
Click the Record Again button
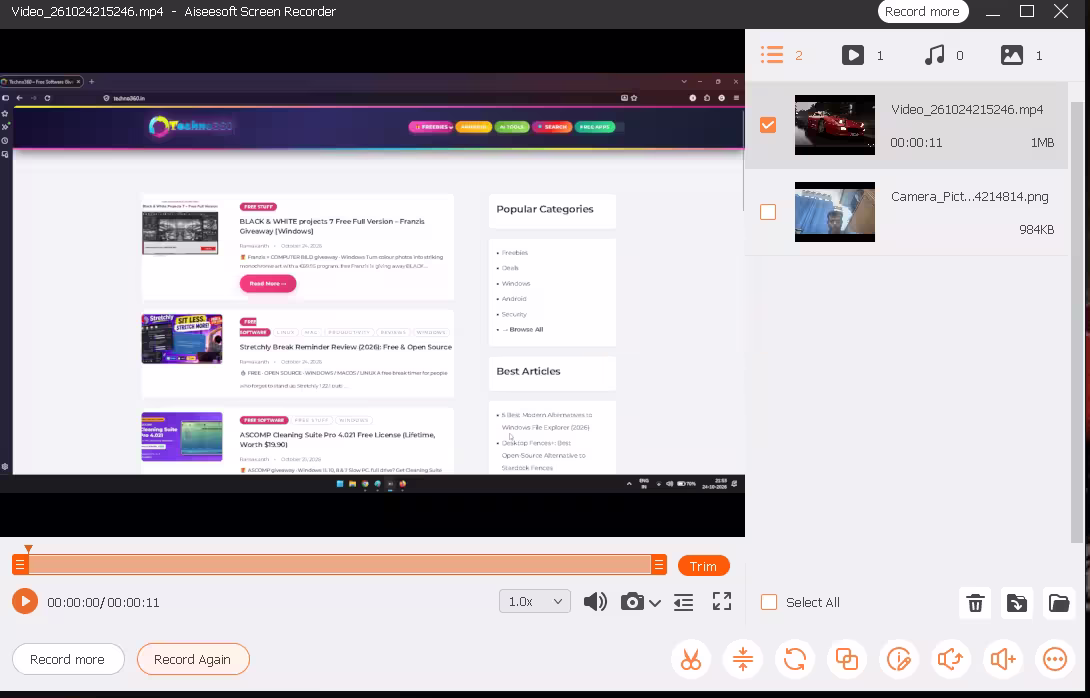[193, 659]
